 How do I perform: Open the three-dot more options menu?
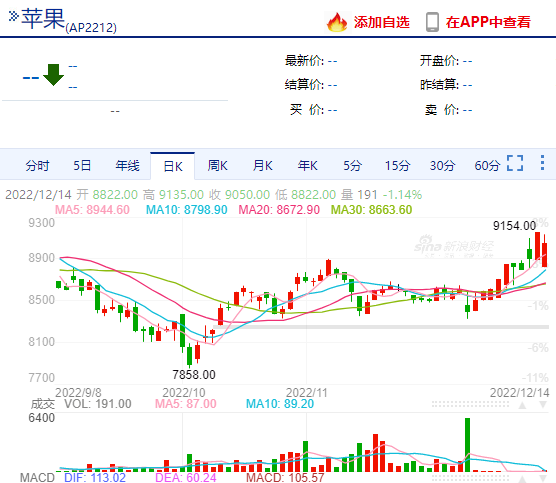(542, 163)
